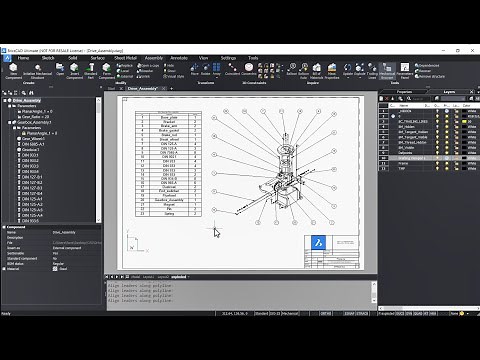Screen dimensions: 480x360
Task: Click the Replace button in Modify group
Action: [125, 66]
